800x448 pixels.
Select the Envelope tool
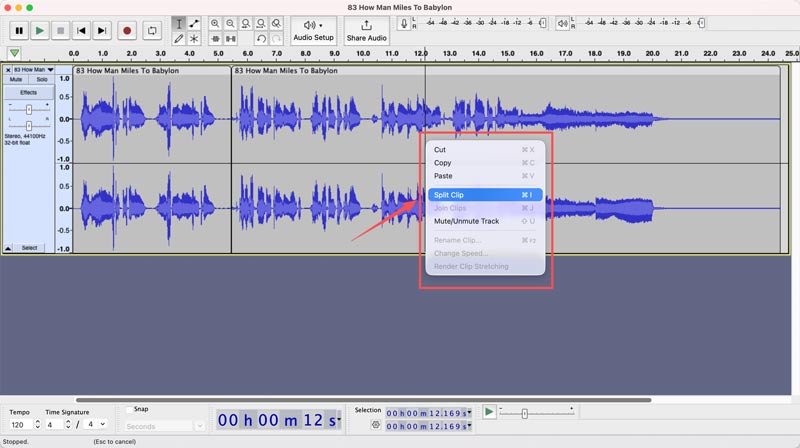[x=194, y=23]
